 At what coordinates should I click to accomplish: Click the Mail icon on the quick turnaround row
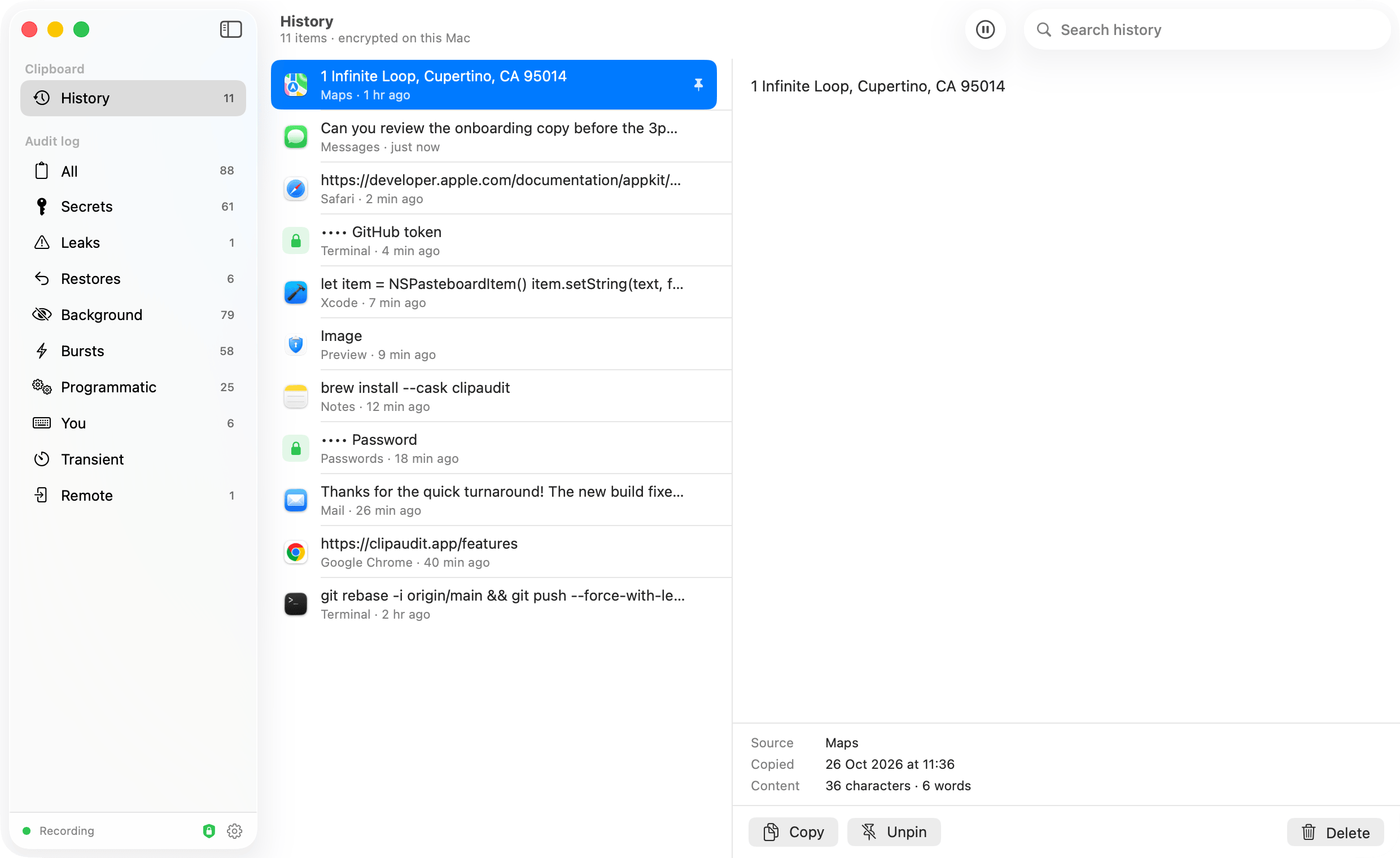(x=295, y=500)
